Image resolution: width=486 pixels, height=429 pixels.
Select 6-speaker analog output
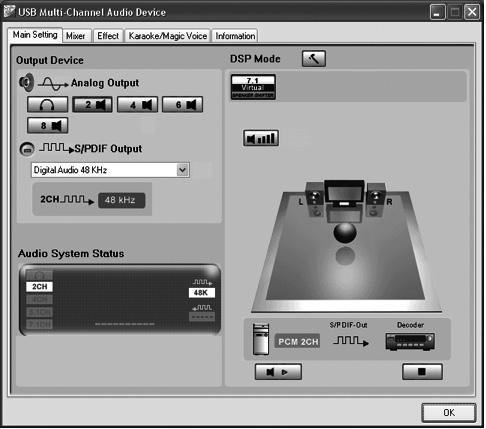[x=182, y=105]
